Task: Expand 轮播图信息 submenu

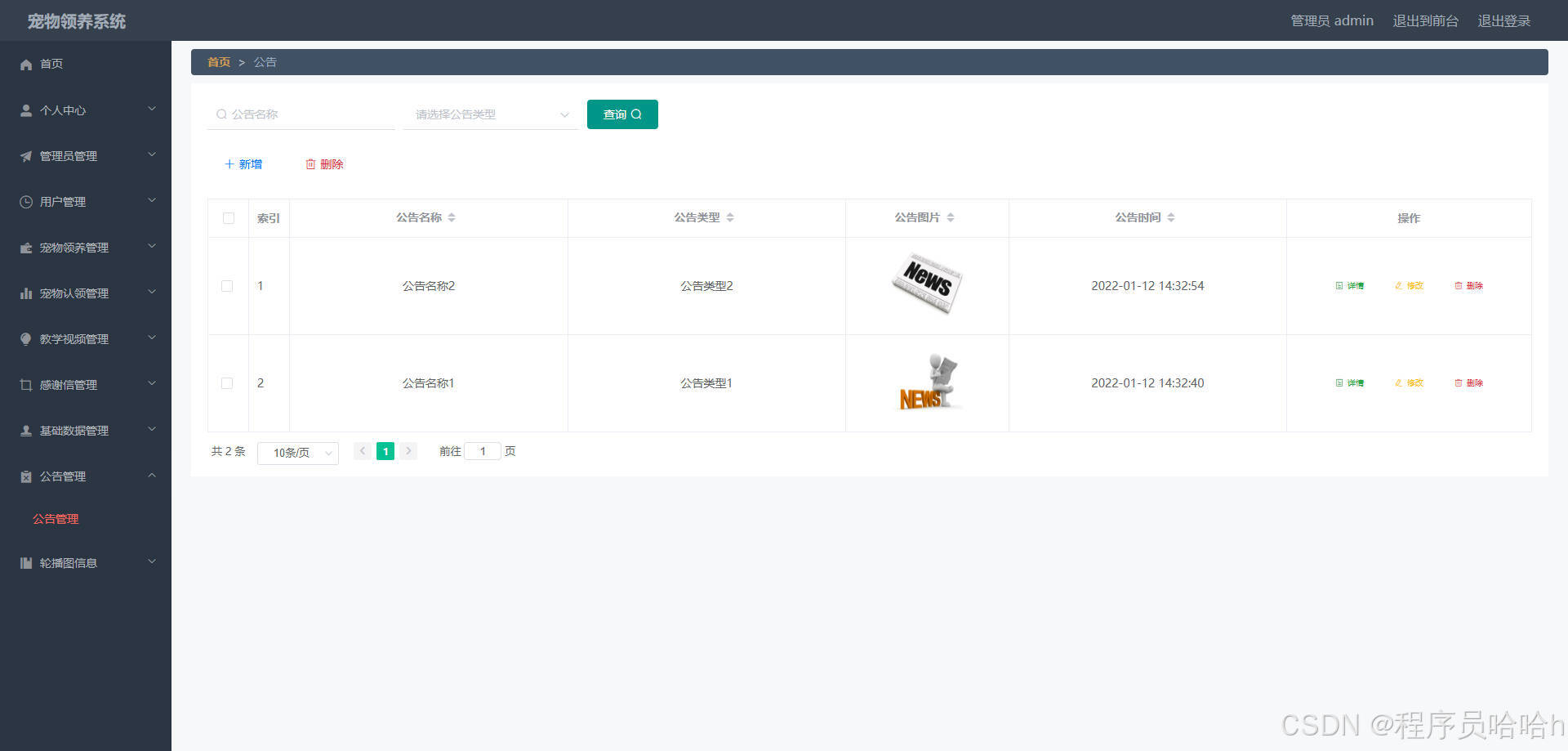Action: click(152, 561)
